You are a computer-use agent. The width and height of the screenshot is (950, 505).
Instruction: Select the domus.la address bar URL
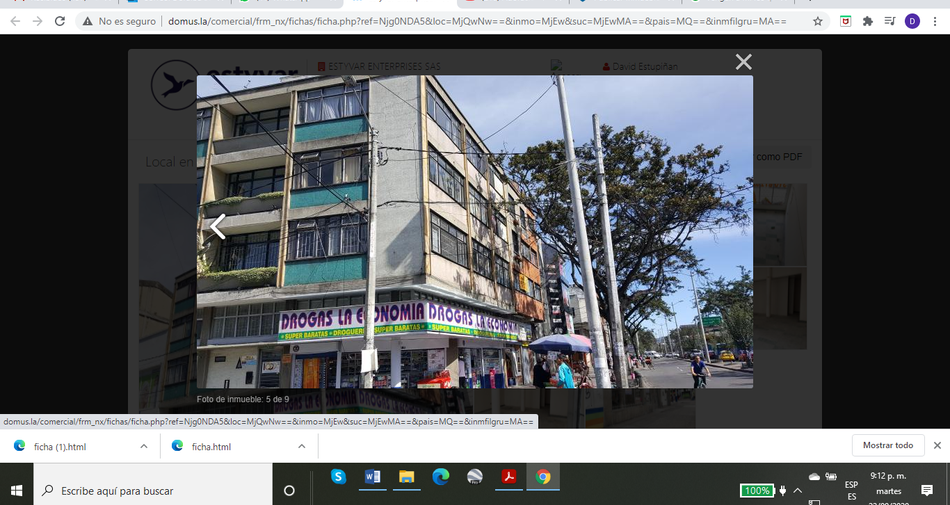click(x=477, y=21)
